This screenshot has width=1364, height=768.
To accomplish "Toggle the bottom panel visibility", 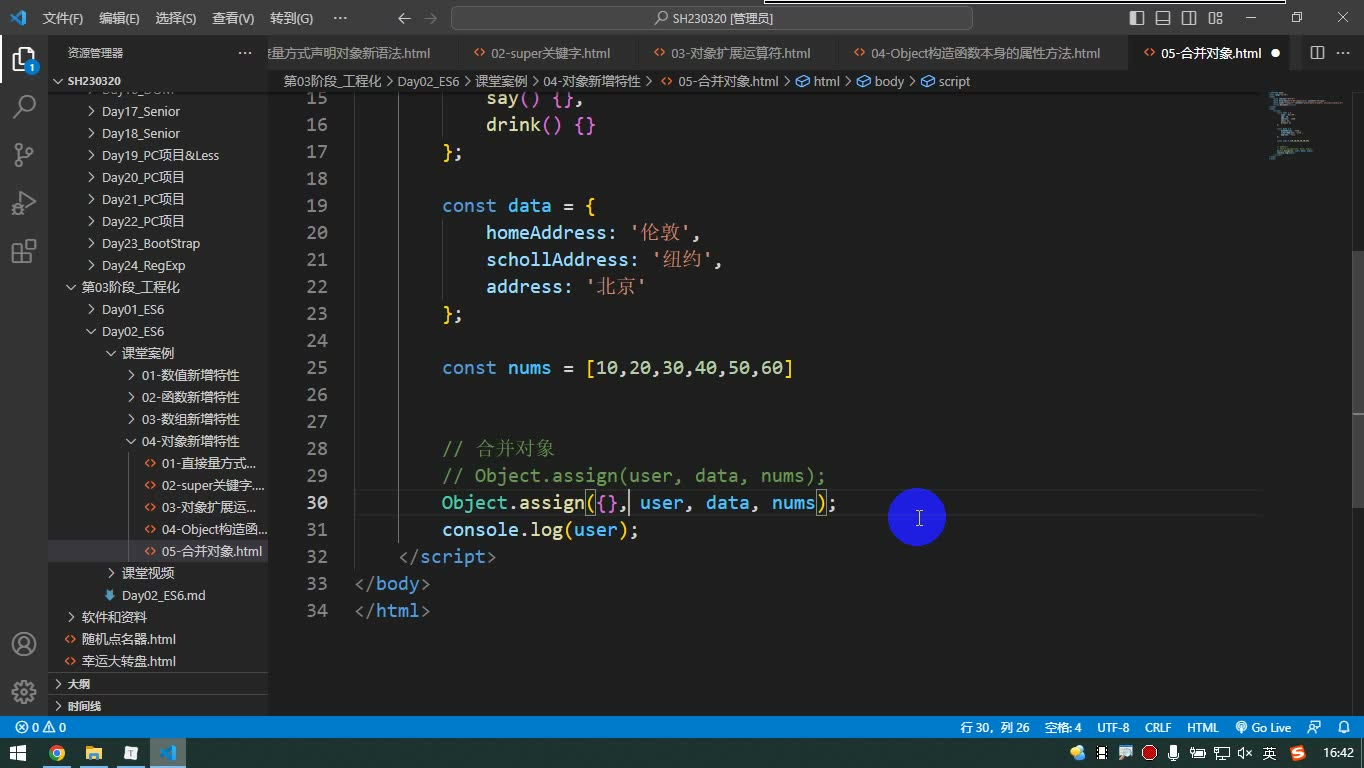I will tap(1163, 18).
